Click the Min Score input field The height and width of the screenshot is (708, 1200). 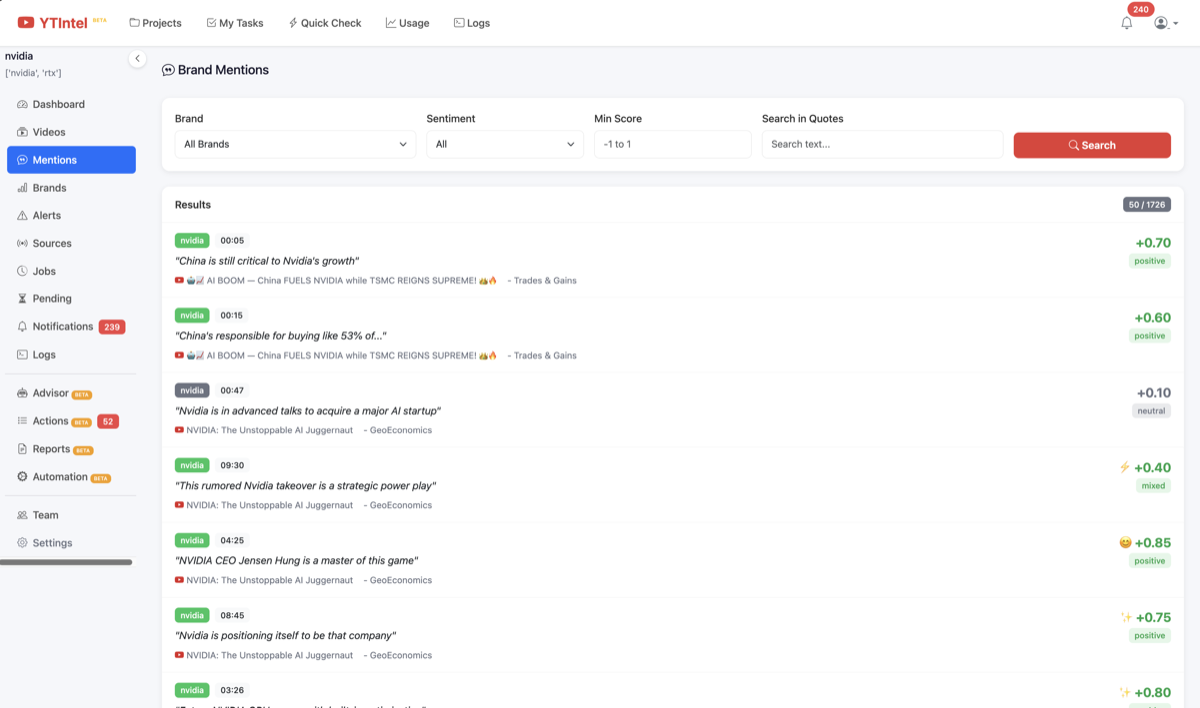click(672, 144)
